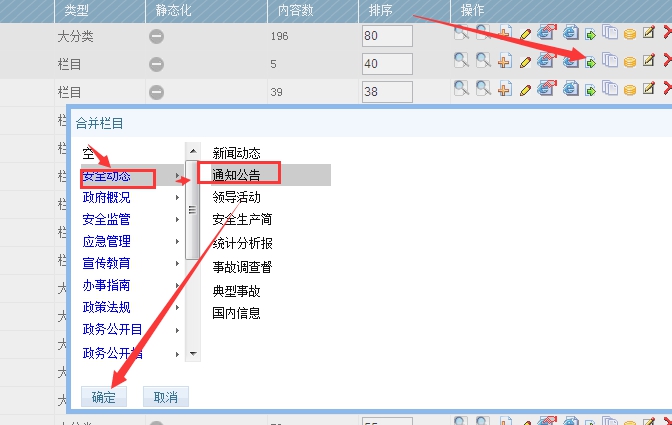Toggle static status icon for 大分类 row
Viewport: 672px width, 425px height.
[x=156, y=37]
